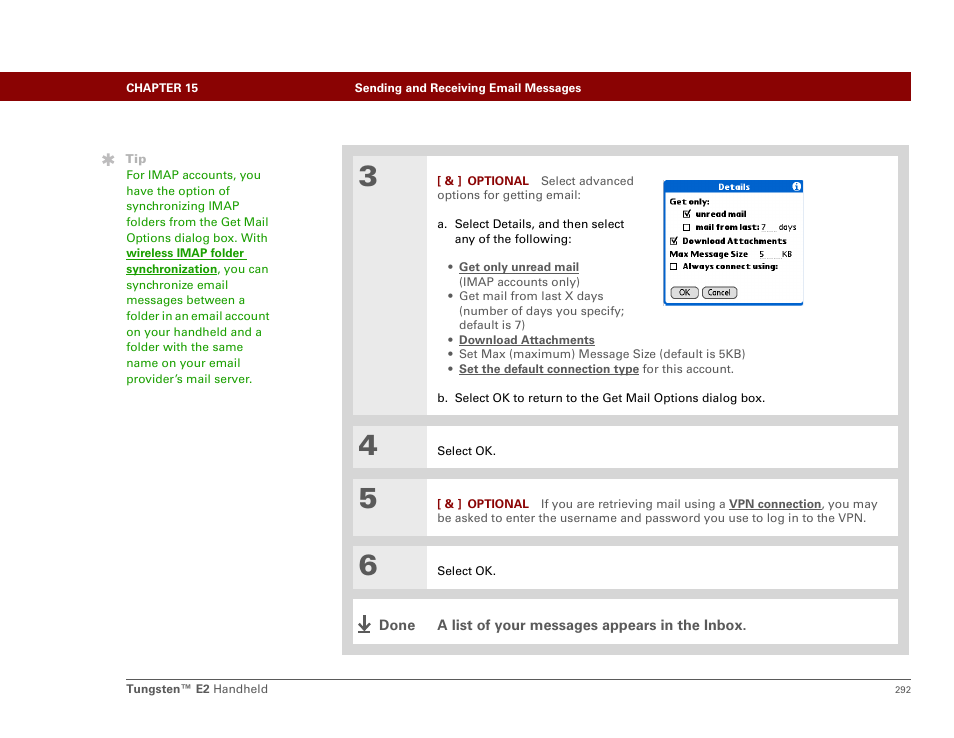Open the Download Attachments link
This screenshot has height=738, width=954.
[526, 340]
